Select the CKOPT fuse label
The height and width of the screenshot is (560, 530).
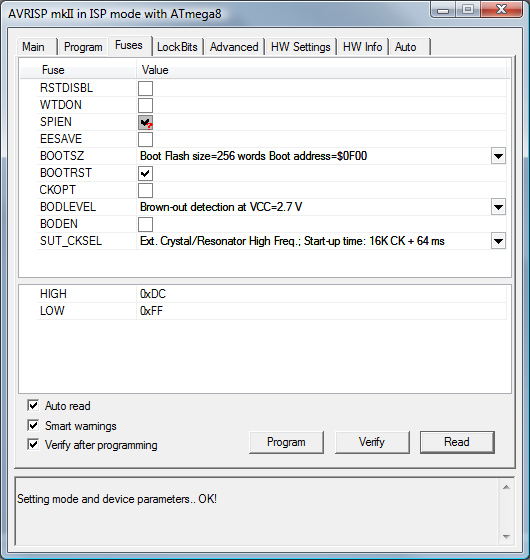[x=58, y=190]
